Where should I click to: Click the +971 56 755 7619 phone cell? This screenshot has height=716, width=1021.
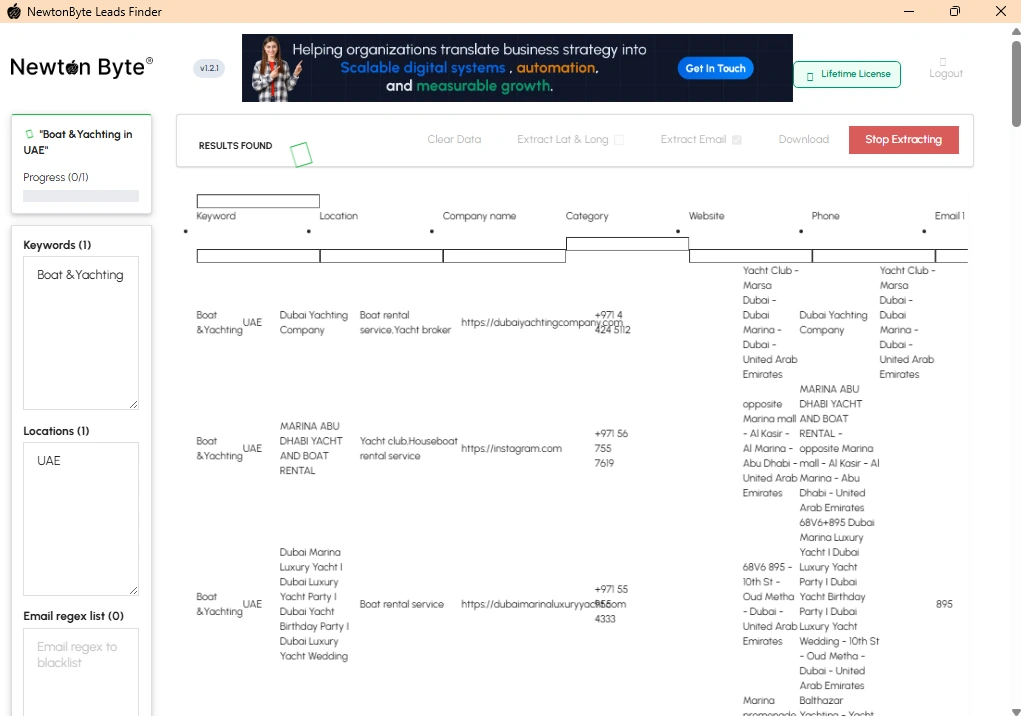(x=611, y=448)
